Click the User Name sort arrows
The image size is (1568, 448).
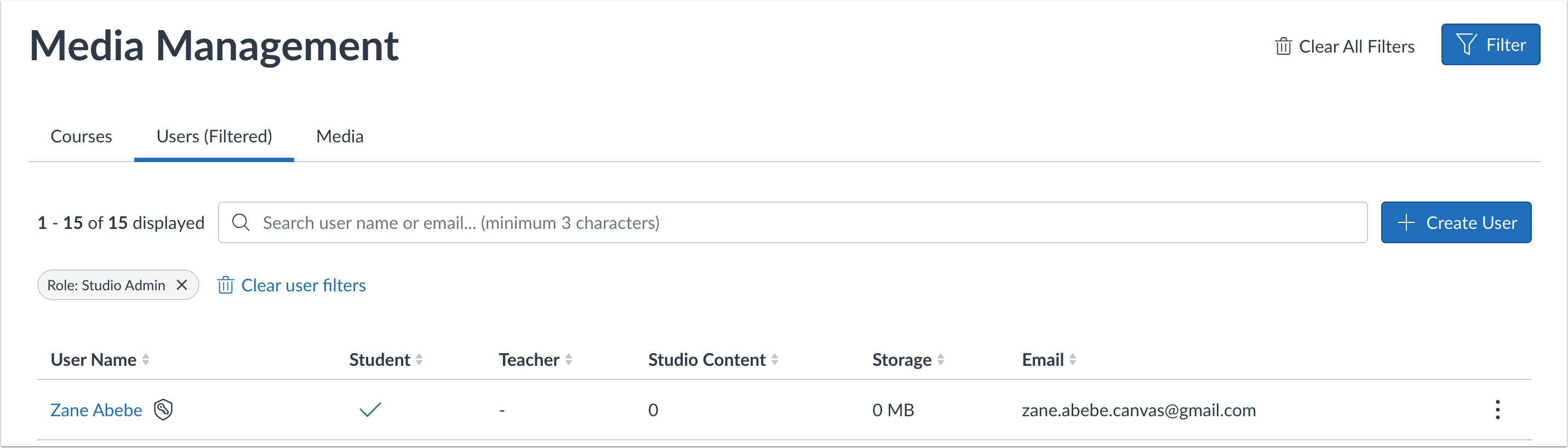tap(146, 359)
